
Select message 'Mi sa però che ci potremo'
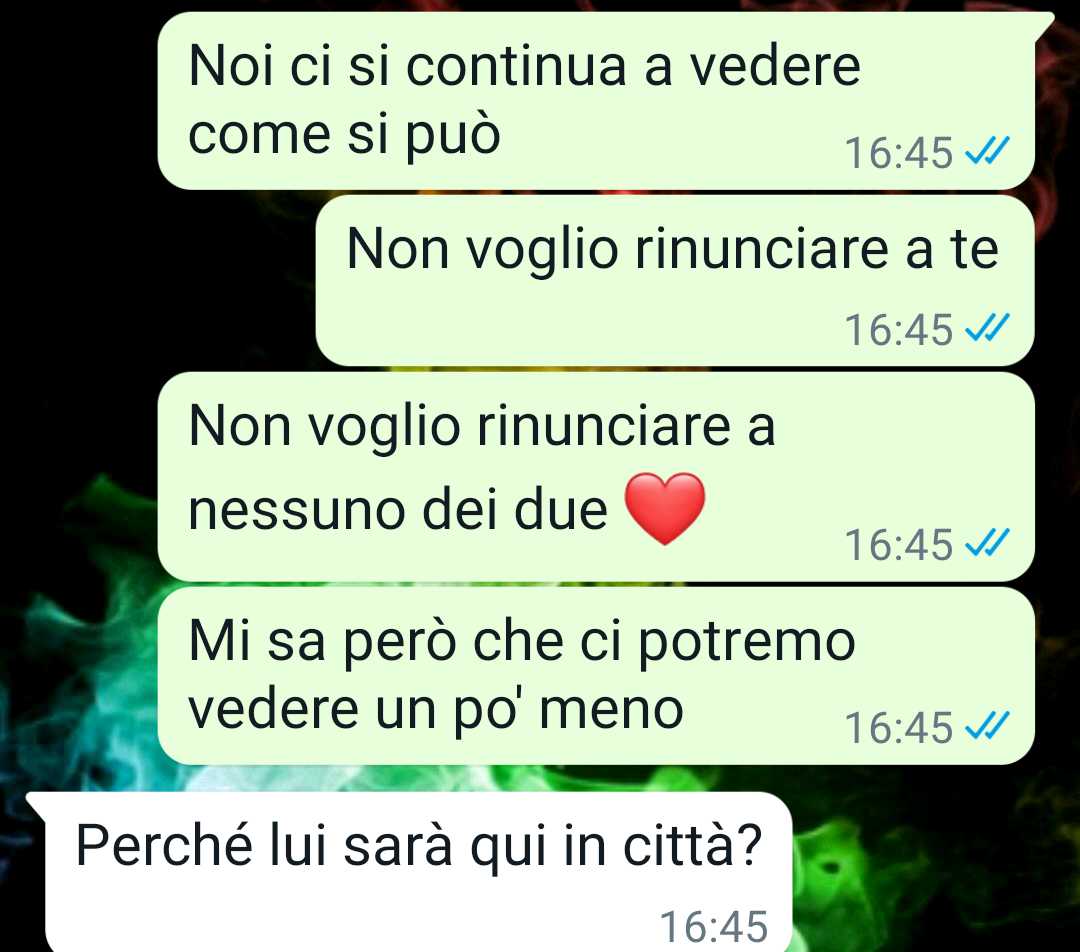click(x=596, y=676)
